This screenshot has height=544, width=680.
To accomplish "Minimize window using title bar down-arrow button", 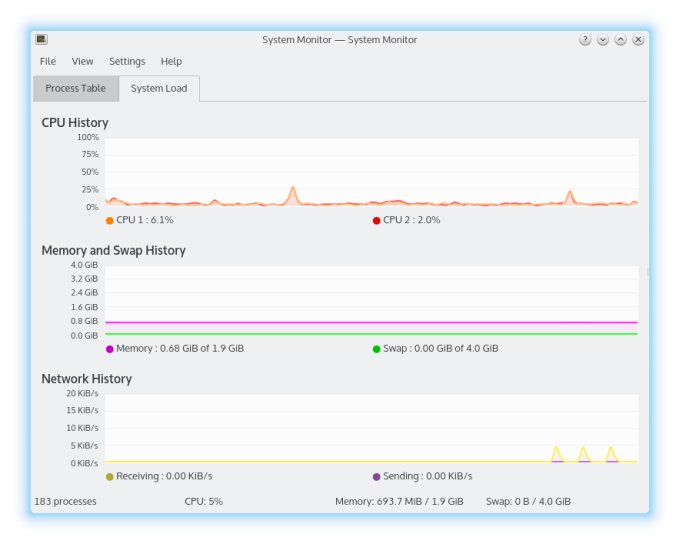I will (602, 40).
